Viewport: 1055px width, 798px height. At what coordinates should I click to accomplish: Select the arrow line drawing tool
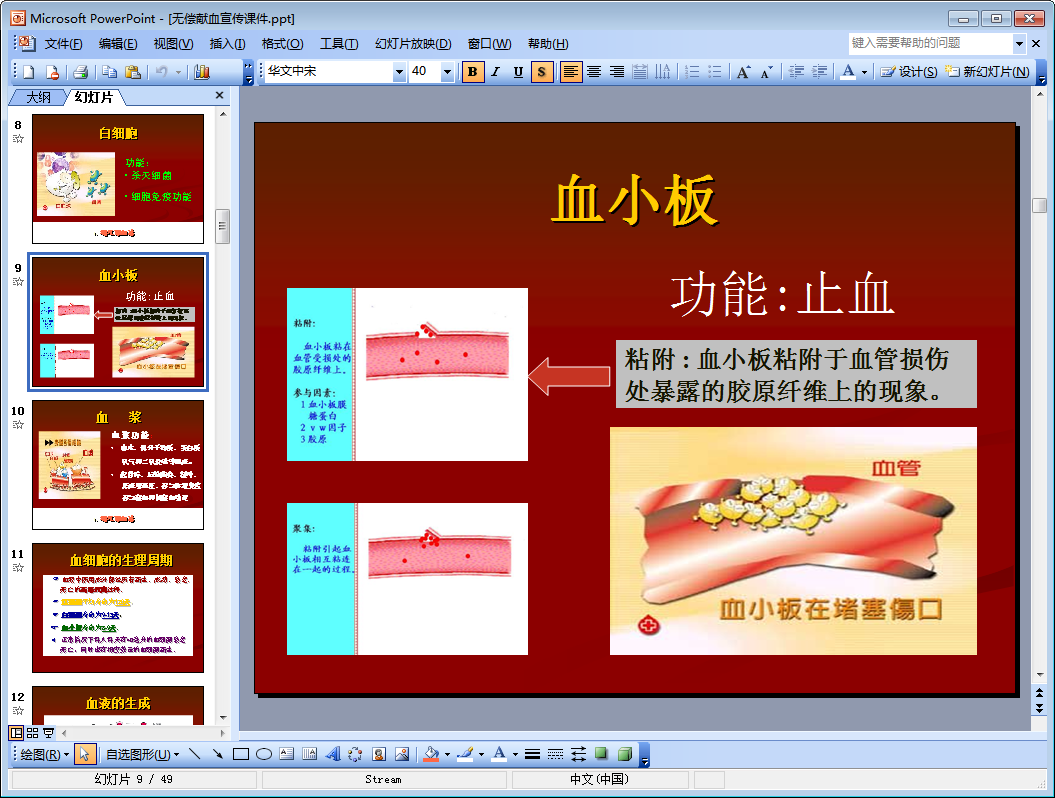217,754
